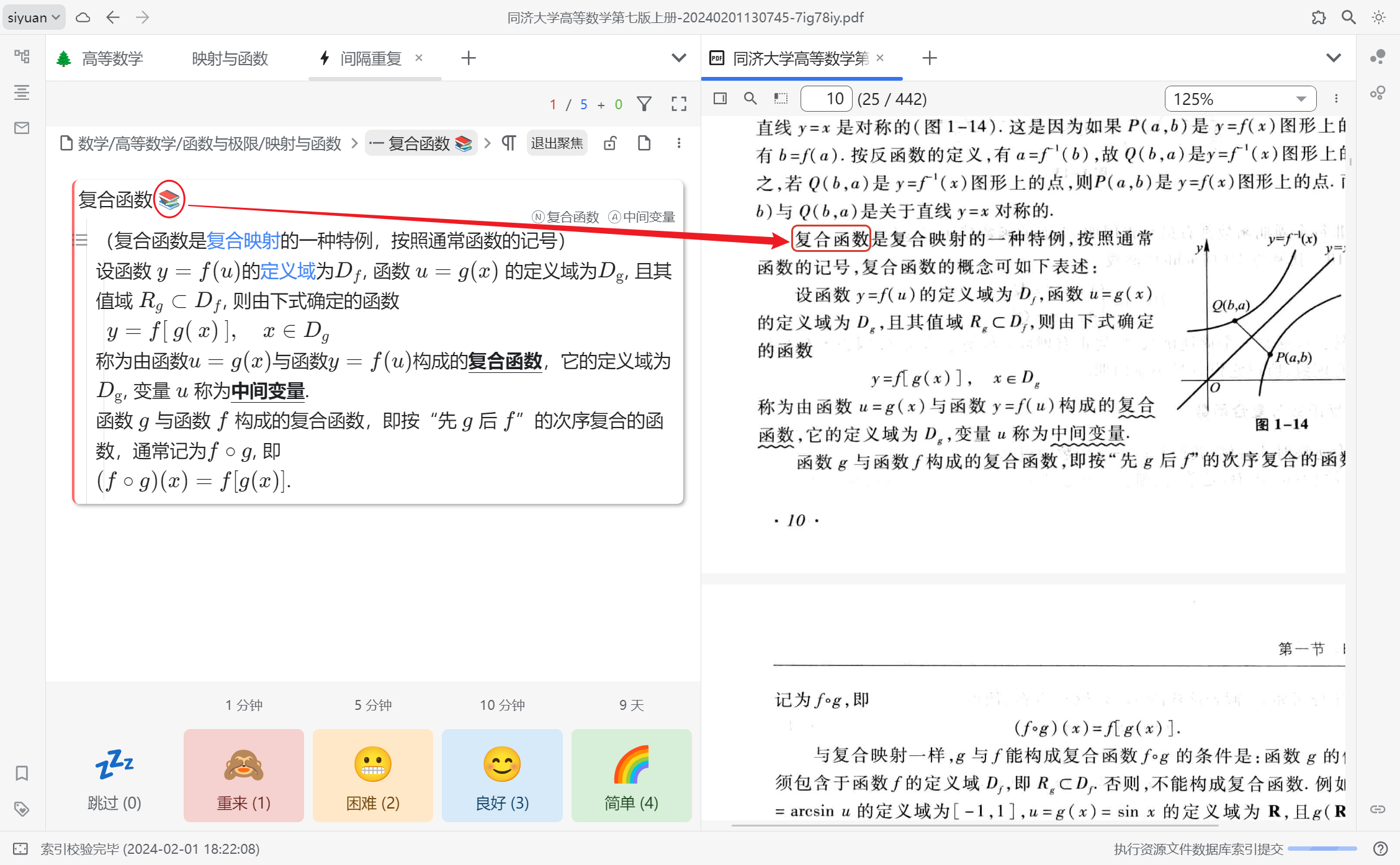Expand left pane tab list chevron

point(679,58)
